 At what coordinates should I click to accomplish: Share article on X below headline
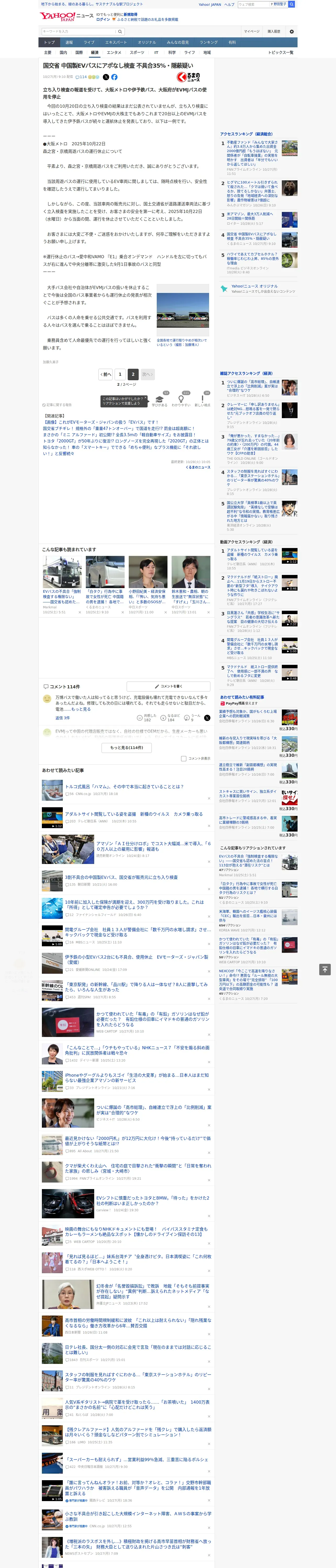point(106,77)
